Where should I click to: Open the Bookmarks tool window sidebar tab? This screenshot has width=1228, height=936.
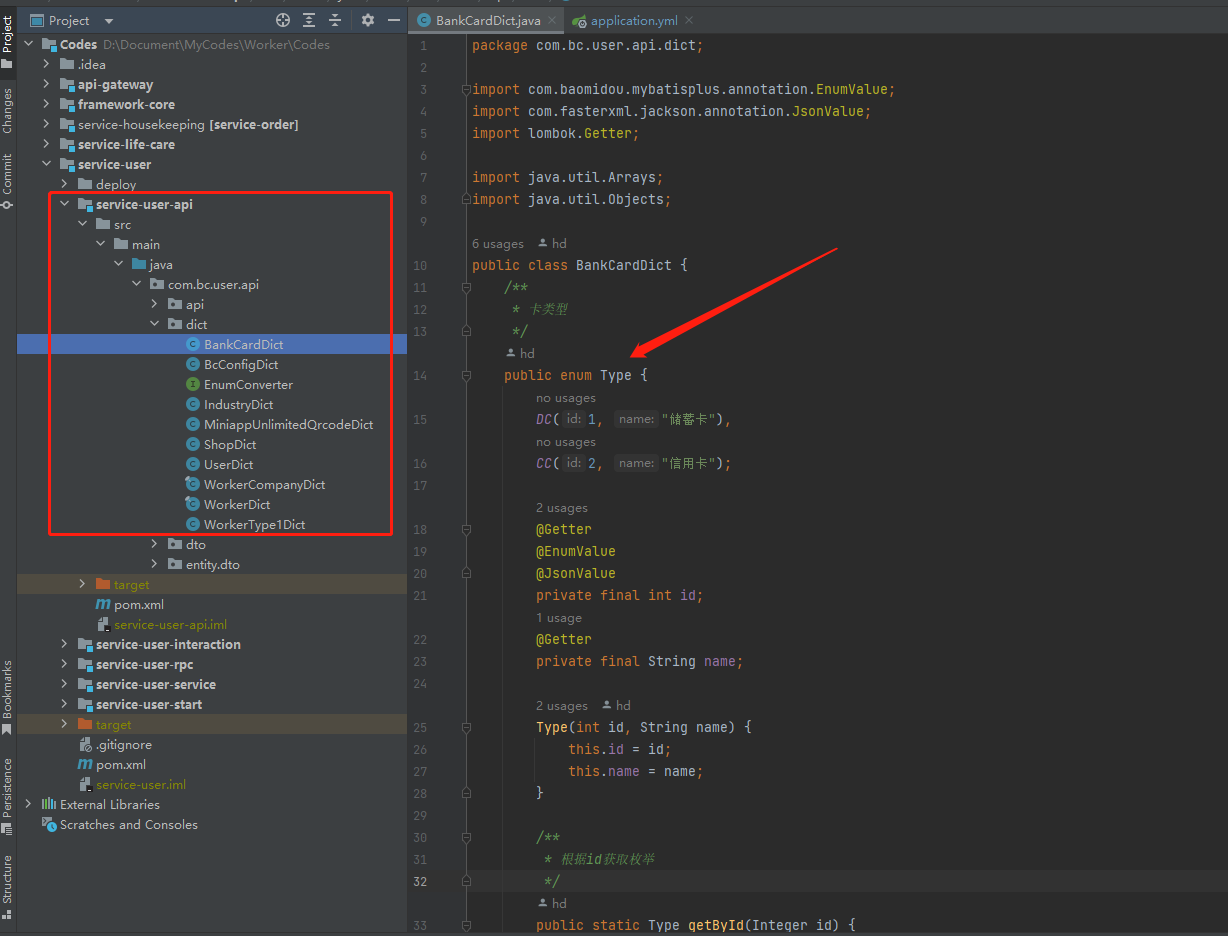pyautogui.click(x=8, y=697)
